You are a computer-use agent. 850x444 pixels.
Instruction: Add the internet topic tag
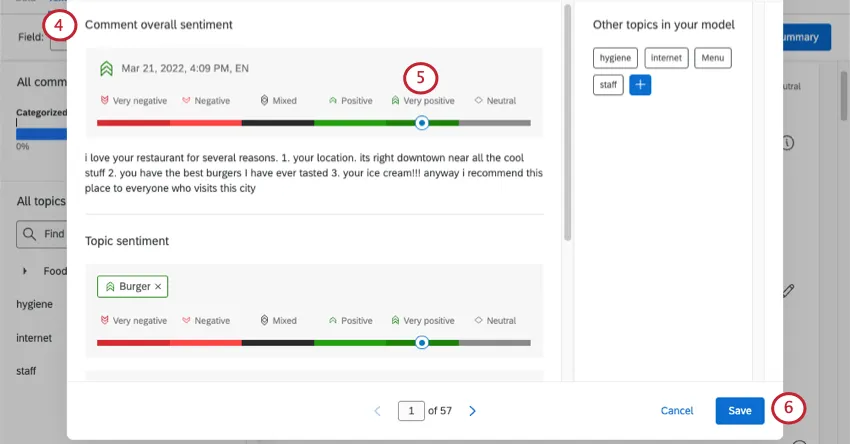666,58
